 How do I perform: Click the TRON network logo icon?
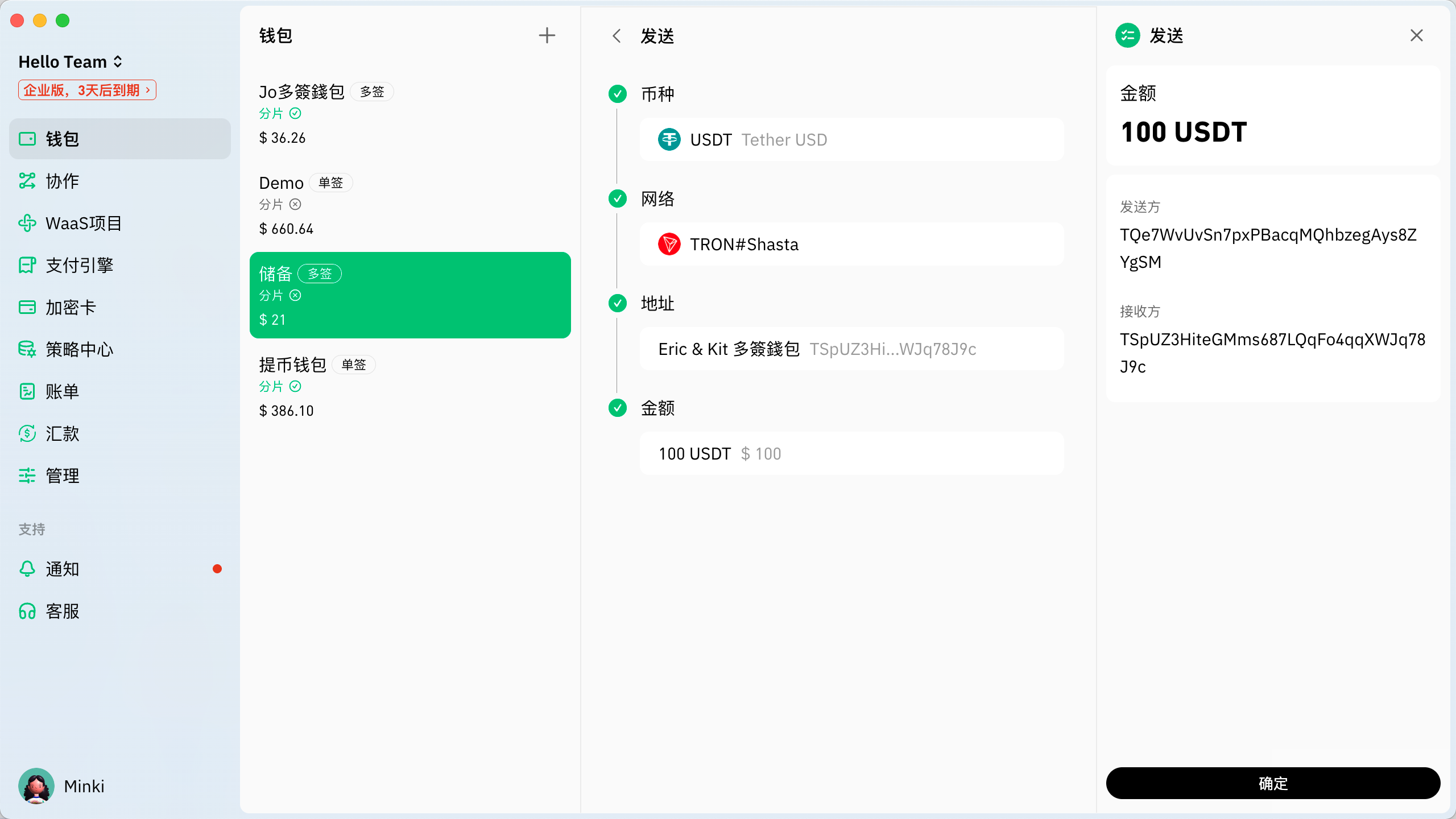pos(669,244)
